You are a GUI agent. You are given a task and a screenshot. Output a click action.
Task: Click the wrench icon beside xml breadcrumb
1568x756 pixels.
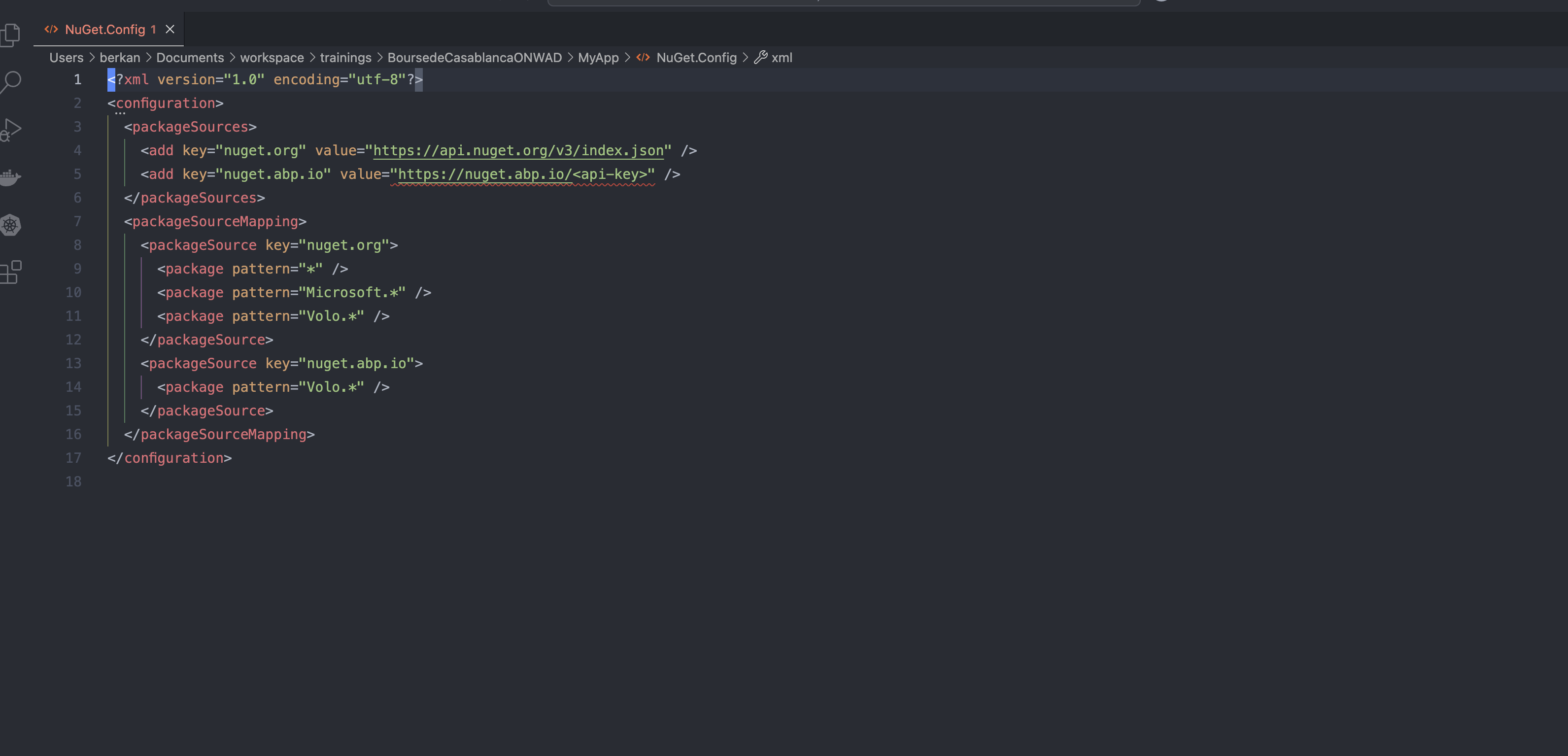pos(760,57)
